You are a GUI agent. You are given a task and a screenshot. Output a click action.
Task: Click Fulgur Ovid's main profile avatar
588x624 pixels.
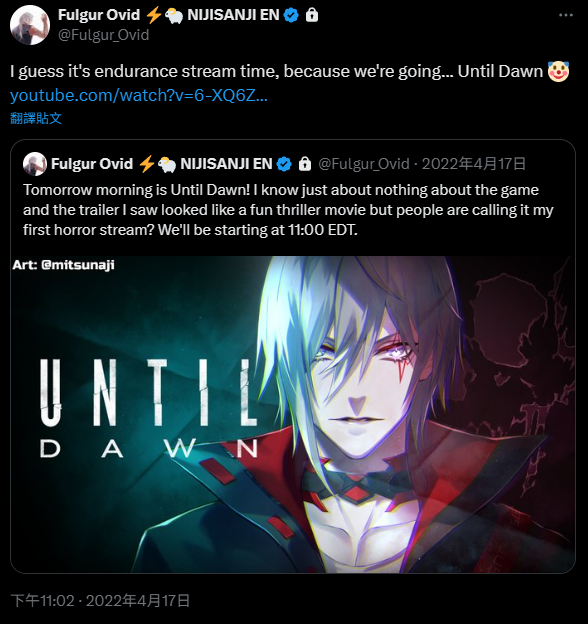30,25
